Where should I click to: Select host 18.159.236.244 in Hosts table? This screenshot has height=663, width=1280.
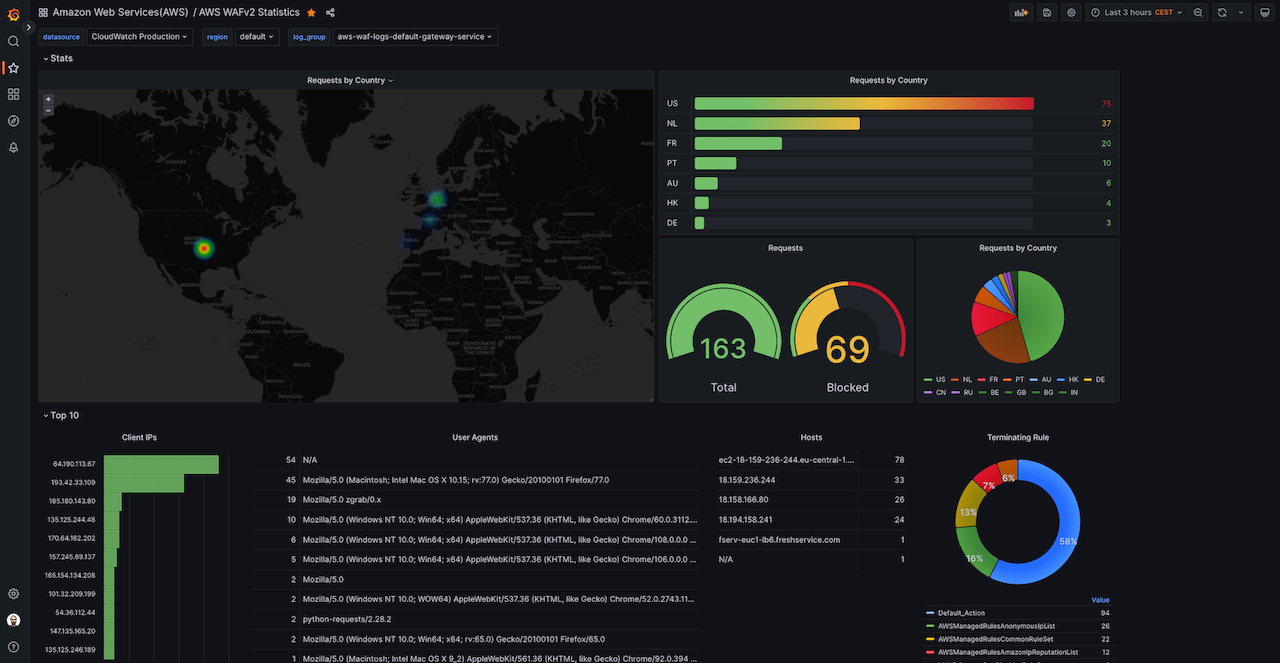(811, 479)
